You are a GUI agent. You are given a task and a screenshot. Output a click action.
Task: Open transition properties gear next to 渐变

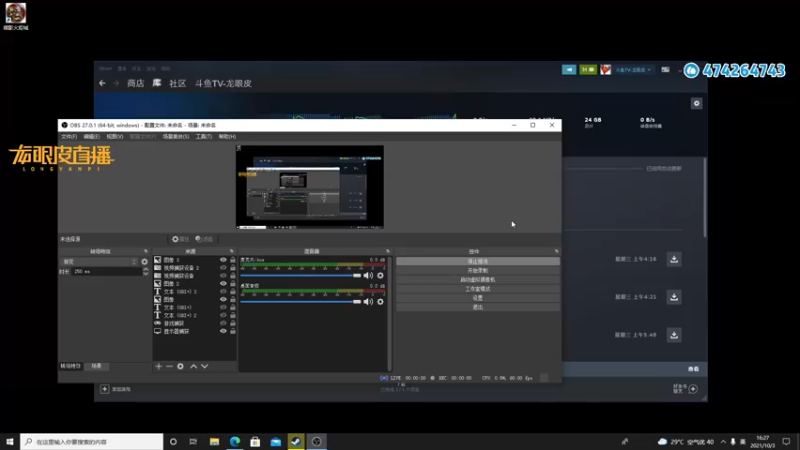point(144,262)
